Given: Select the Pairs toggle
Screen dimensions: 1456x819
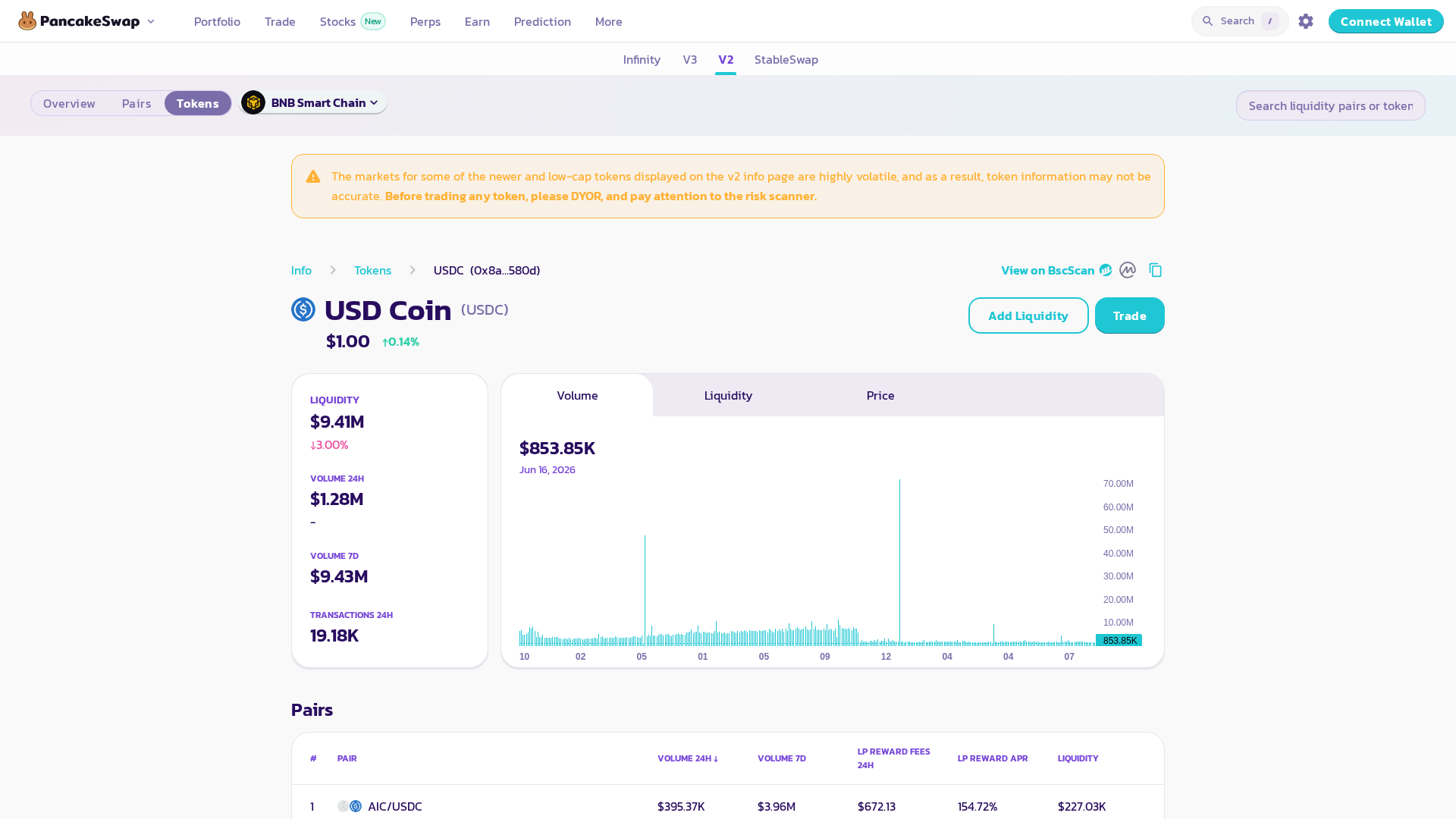Looking at the screenshot, I should point(136,103).
